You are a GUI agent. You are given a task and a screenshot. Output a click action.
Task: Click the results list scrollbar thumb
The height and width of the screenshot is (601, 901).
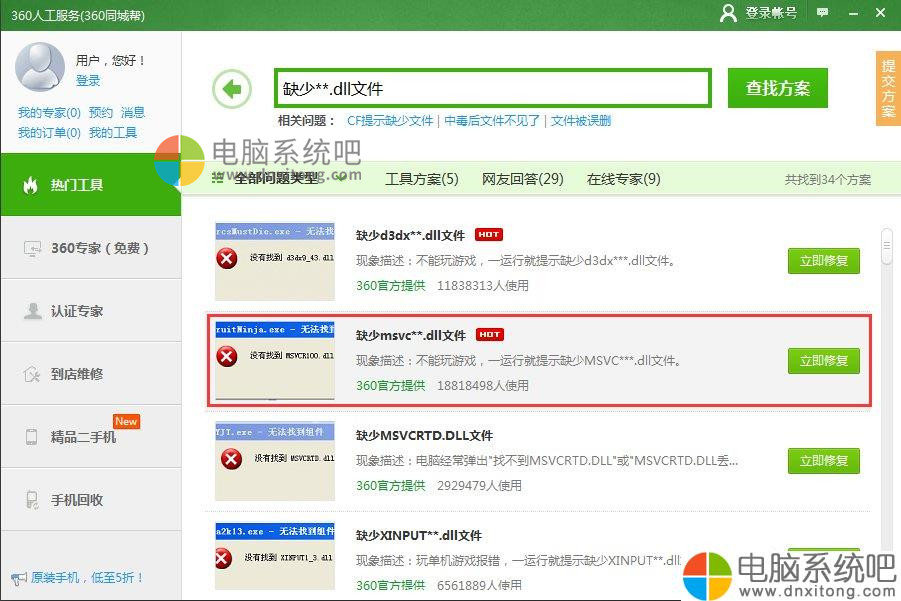887,246
